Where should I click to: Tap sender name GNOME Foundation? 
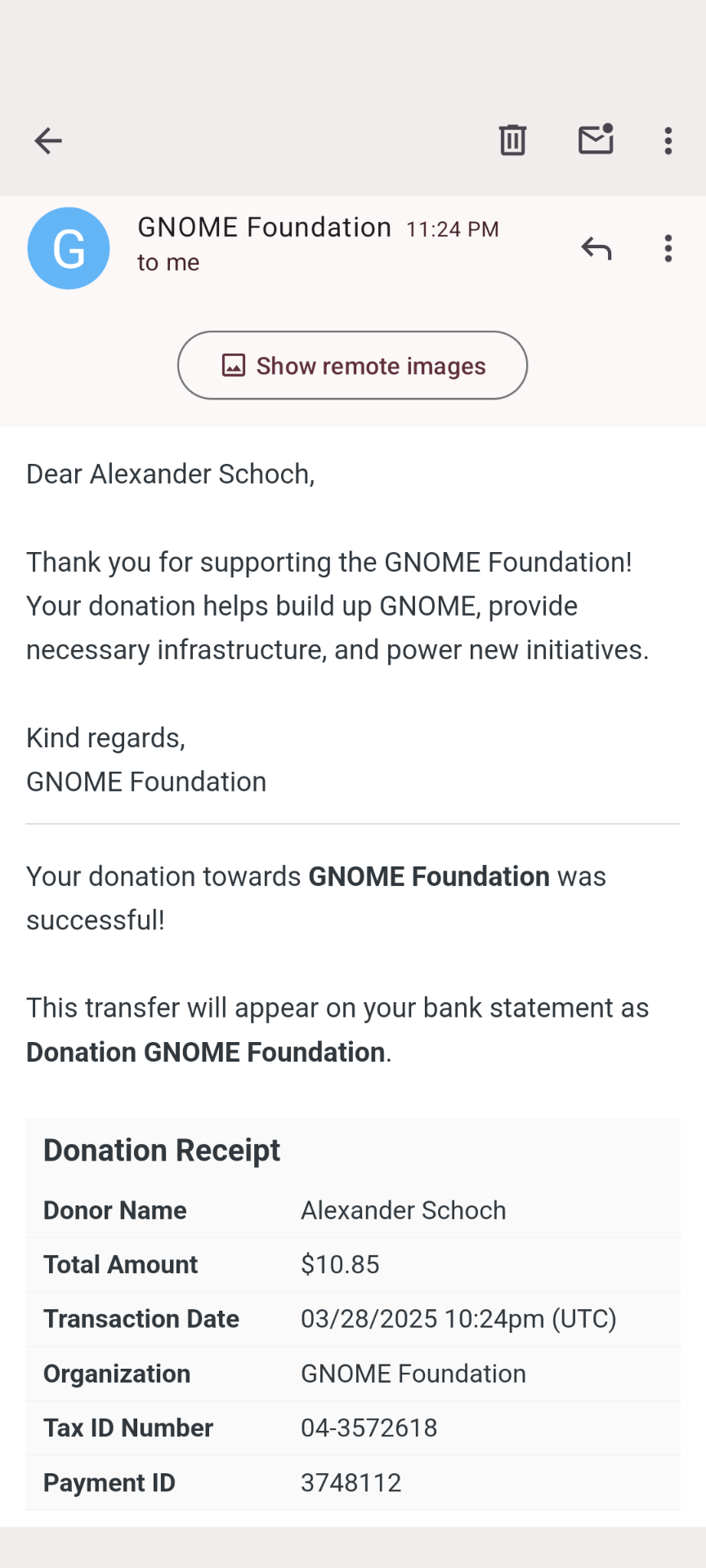tap(264, 227)
